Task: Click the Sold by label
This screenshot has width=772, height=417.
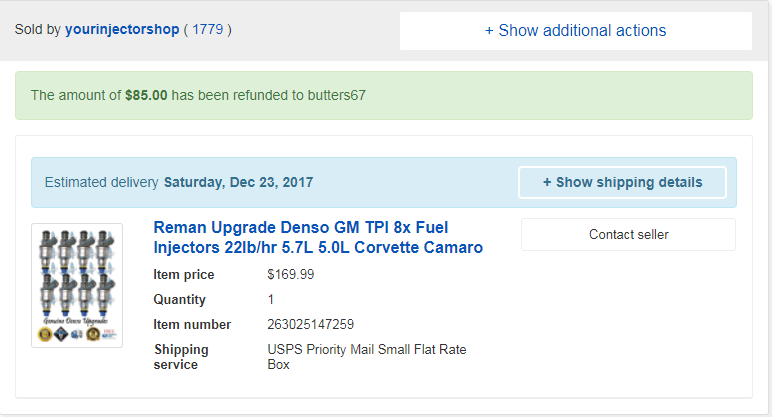Action: (37, 30)
